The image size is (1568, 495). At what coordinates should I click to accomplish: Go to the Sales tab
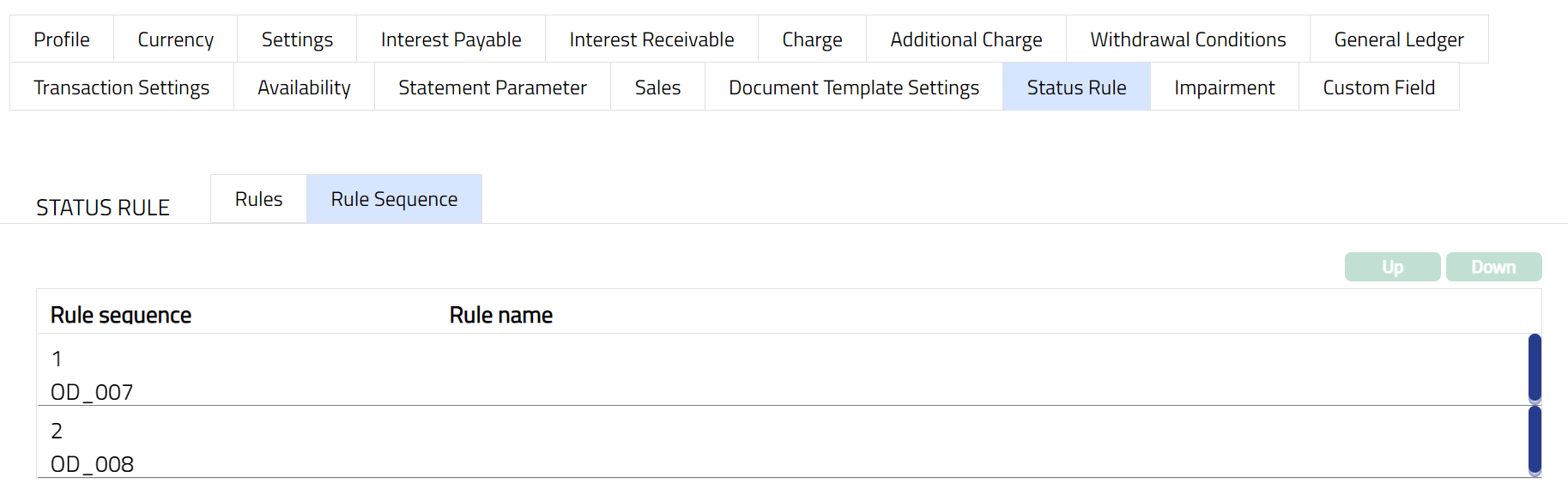click(657, 88)
